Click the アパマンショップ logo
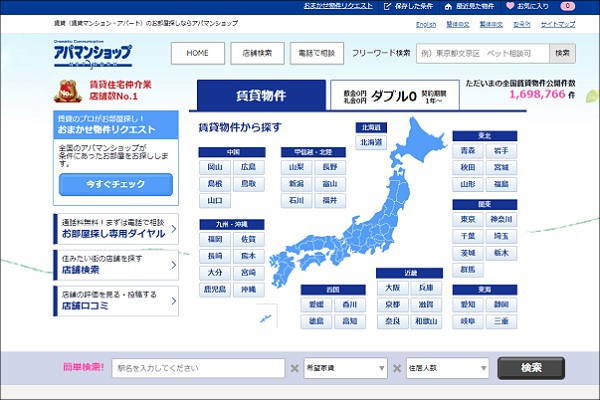The image size is (600, 400). click(x=93, y=54)
